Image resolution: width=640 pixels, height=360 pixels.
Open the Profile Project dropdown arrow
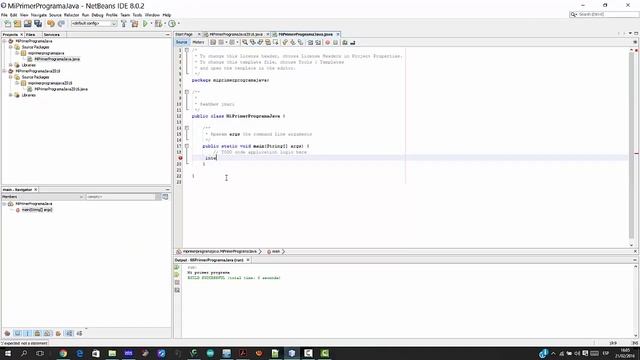coord(178,24)
